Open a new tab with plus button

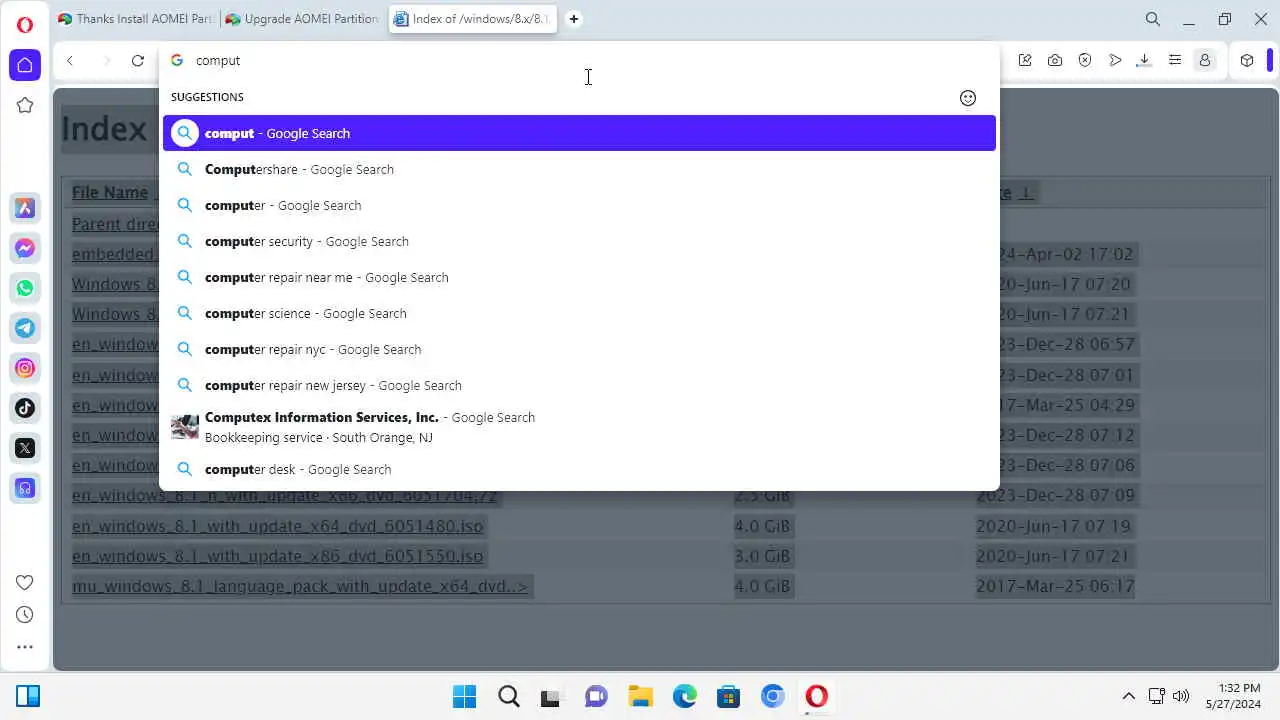coord(574,19)
